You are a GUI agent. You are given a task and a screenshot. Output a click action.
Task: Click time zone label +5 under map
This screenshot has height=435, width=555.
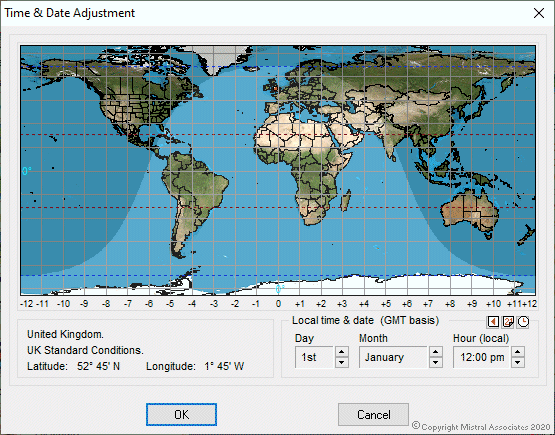386,304
